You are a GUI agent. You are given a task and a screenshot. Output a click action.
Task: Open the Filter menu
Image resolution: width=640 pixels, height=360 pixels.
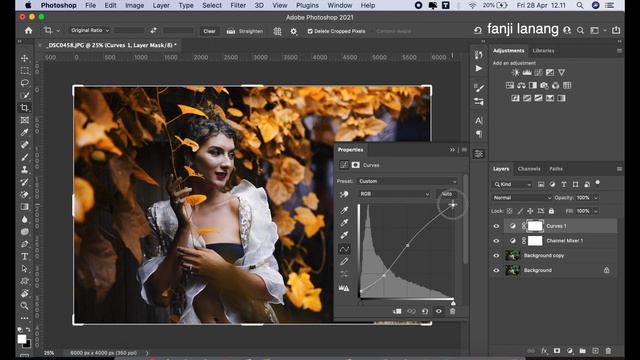click(x=238, y=5)
